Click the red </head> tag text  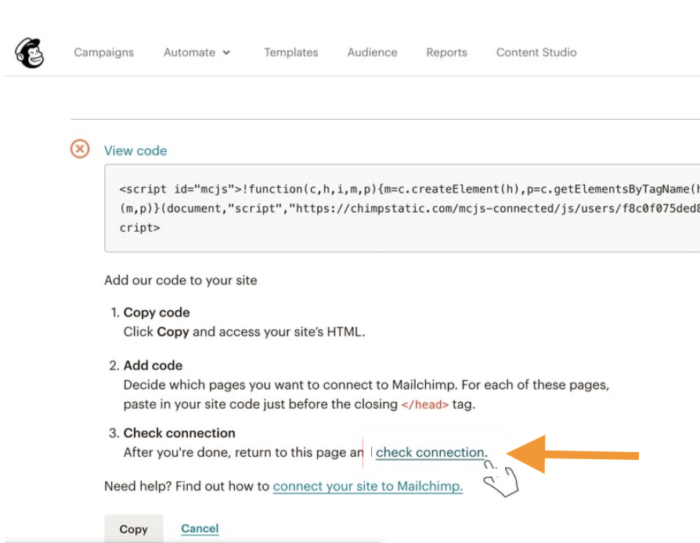(x=425, y=405)
